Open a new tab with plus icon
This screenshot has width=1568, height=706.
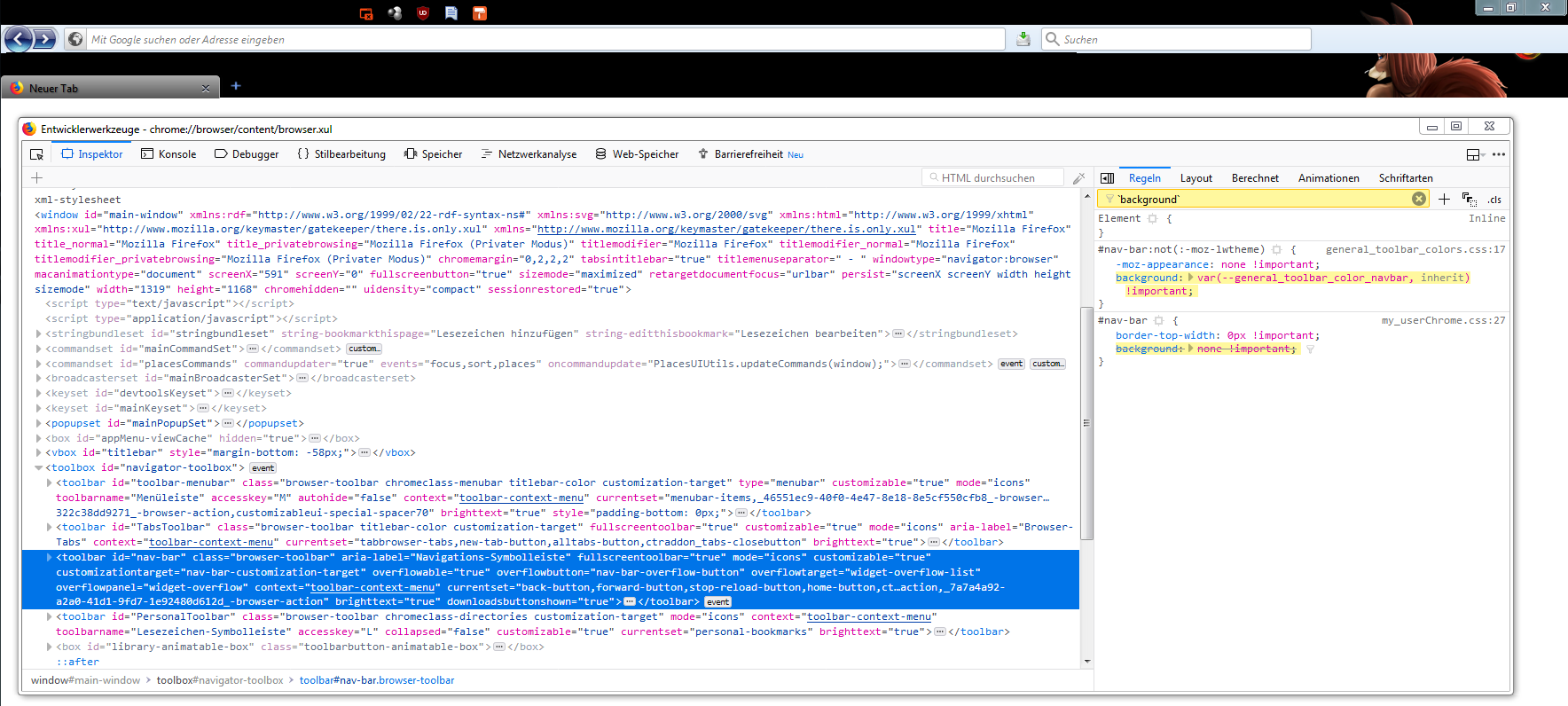[236, 86]
